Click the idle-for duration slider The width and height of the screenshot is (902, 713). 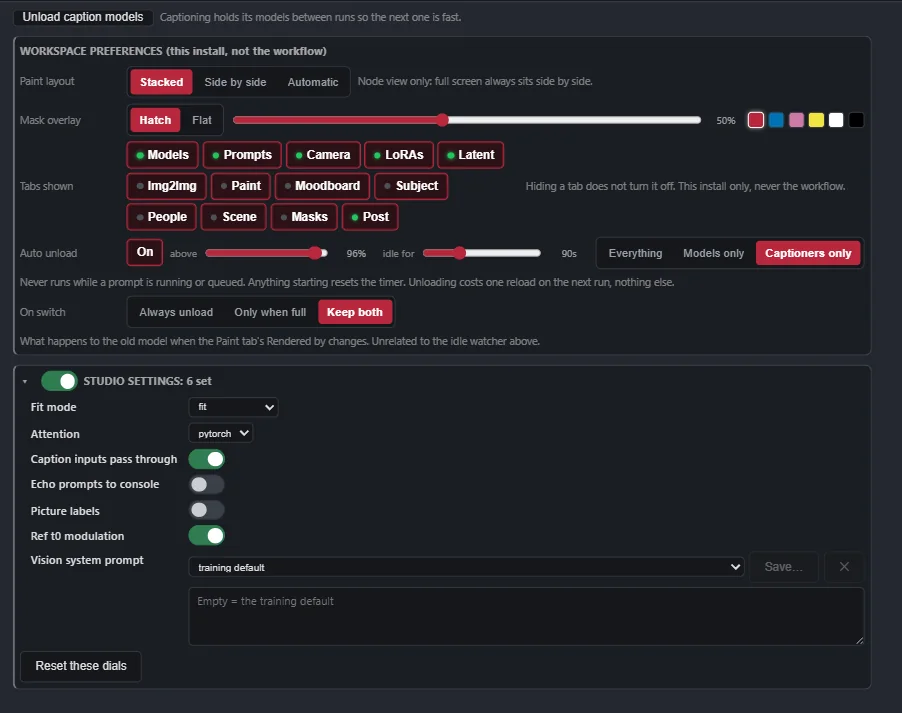481,253
